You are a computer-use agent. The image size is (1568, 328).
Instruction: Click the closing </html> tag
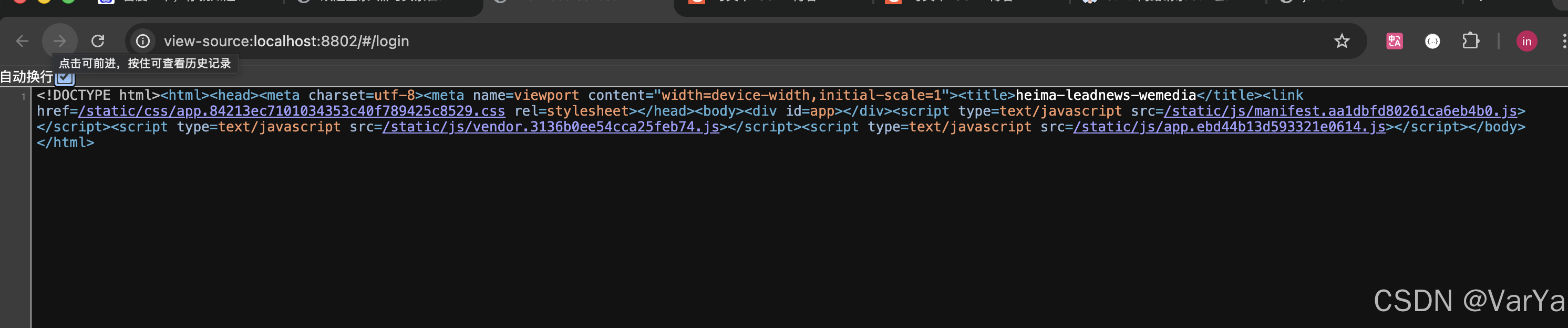66,143
